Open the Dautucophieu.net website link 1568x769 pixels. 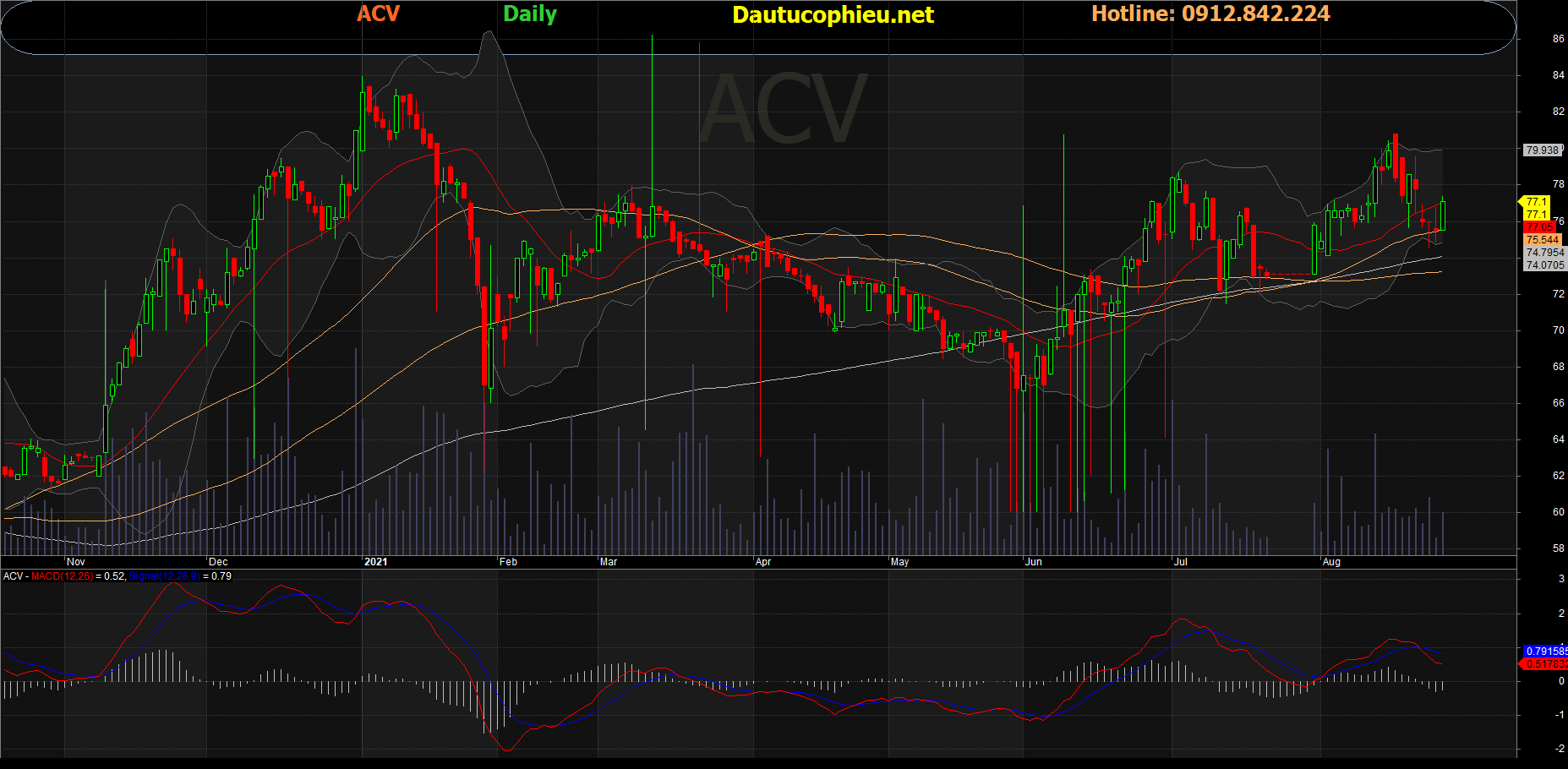pyautogui.click(x=833, y=15)
